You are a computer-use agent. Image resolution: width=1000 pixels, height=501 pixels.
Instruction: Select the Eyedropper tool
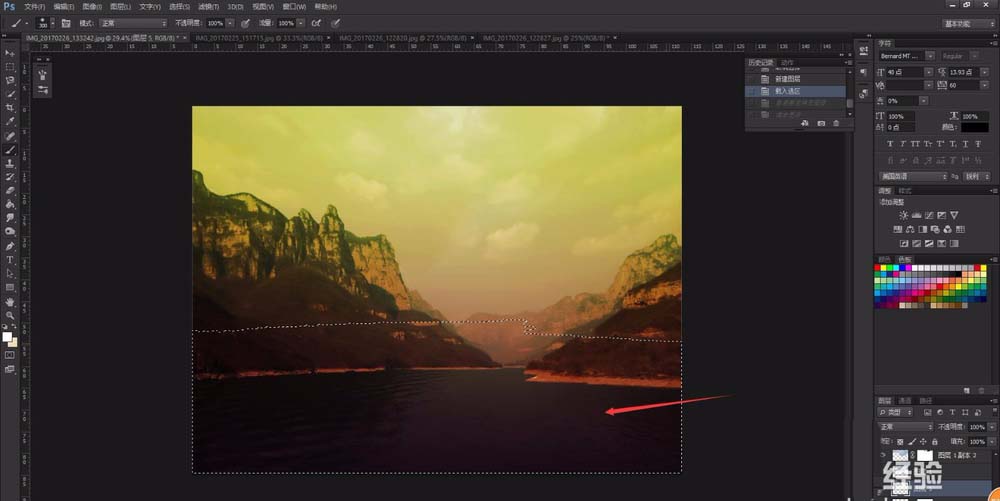[x=10, y=122]
